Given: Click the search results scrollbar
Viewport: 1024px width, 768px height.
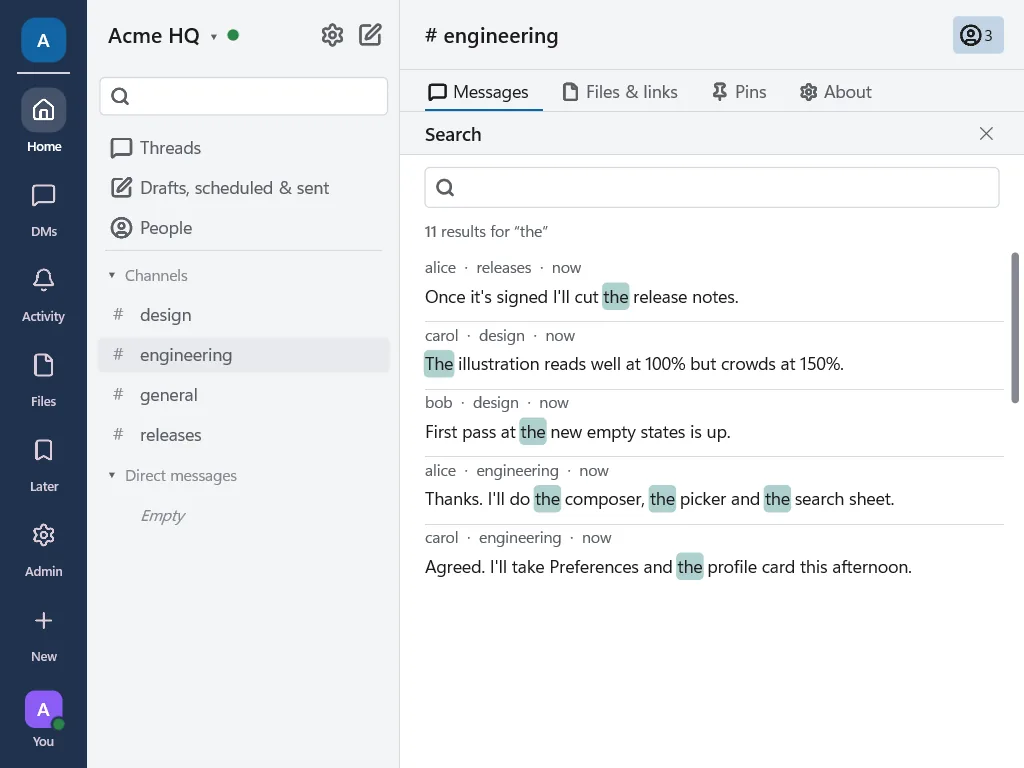Looking at the screenshot, I should coord(1015,328).
